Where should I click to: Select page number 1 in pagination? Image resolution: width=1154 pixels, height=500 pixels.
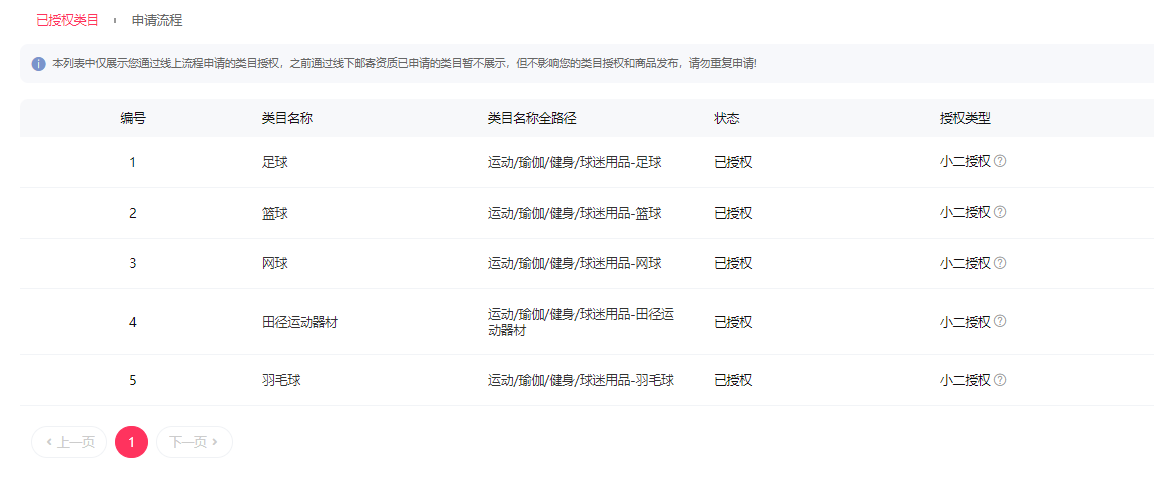pos(131,442)
